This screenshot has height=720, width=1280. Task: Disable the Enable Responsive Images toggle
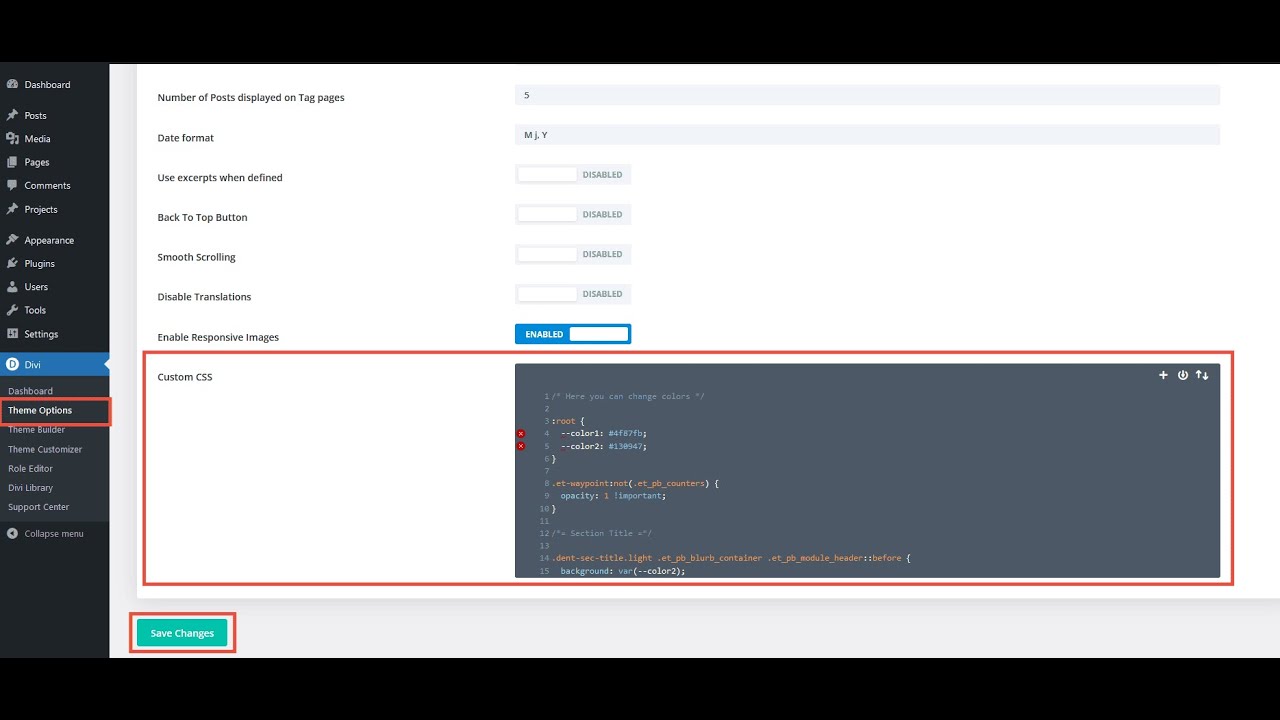point(573,334)
